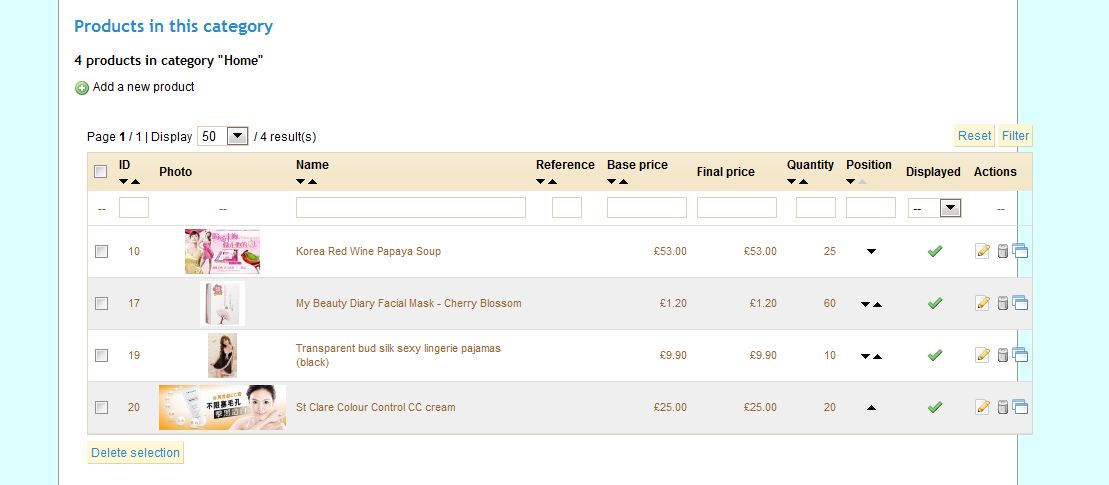Select checkbox for St Clare CC cream row

point(102,407)
